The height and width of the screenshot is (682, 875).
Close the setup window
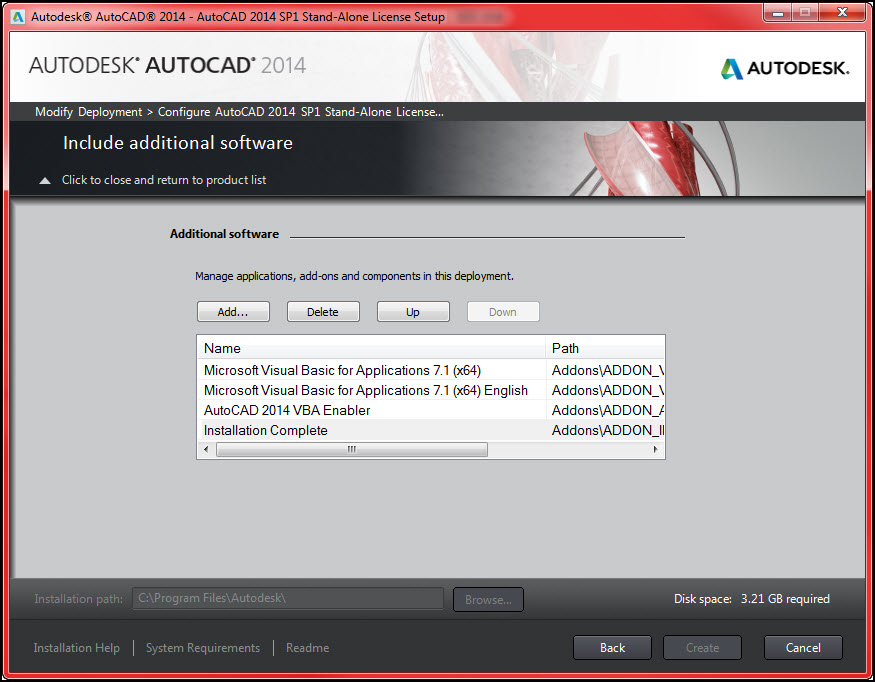click(x=842, y=12)
